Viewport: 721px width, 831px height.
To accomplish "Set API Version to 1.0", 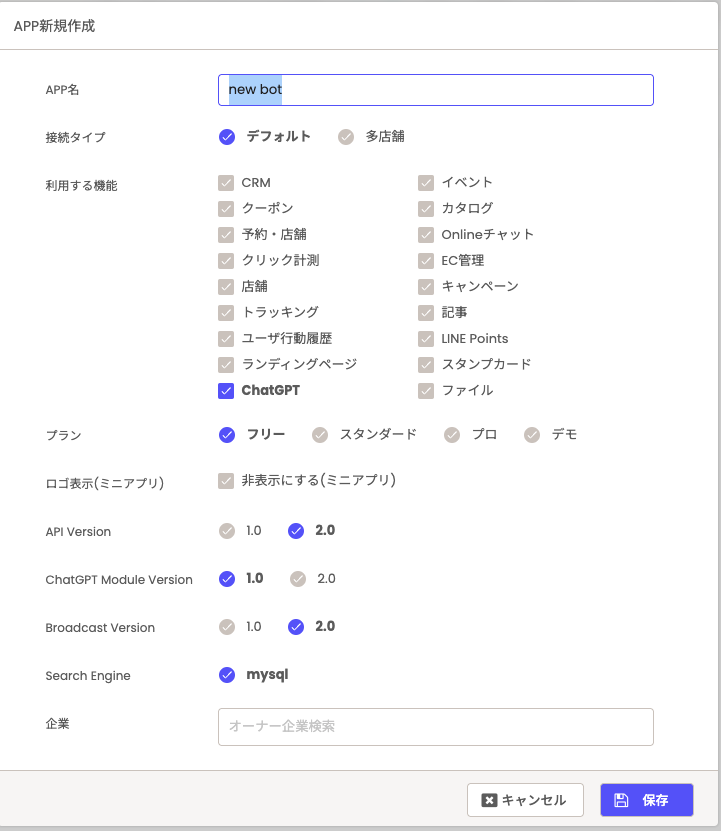I will (227, 531).
